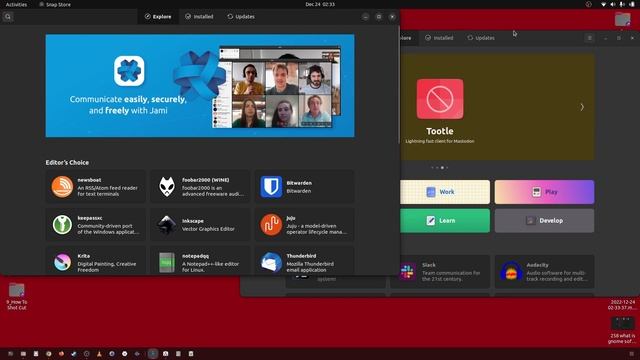The width and height of the screenshot is (640, 360).
Task: Open the juju operator app card
Action: point(304,224)
